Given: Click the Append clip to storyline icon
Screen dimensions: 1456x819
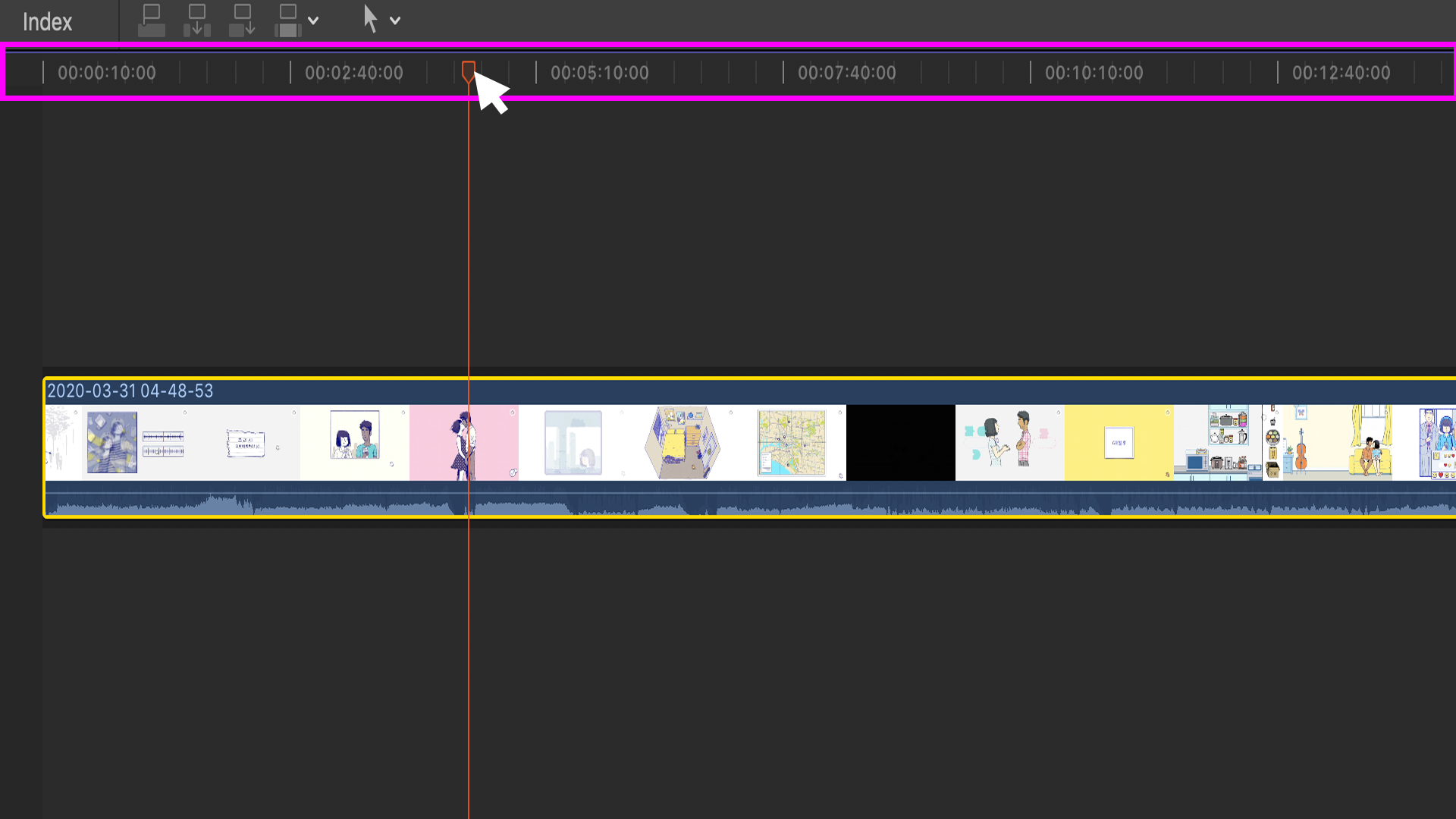Looking at the screenshot, I should pyautogui.click(x=243, y=20).
